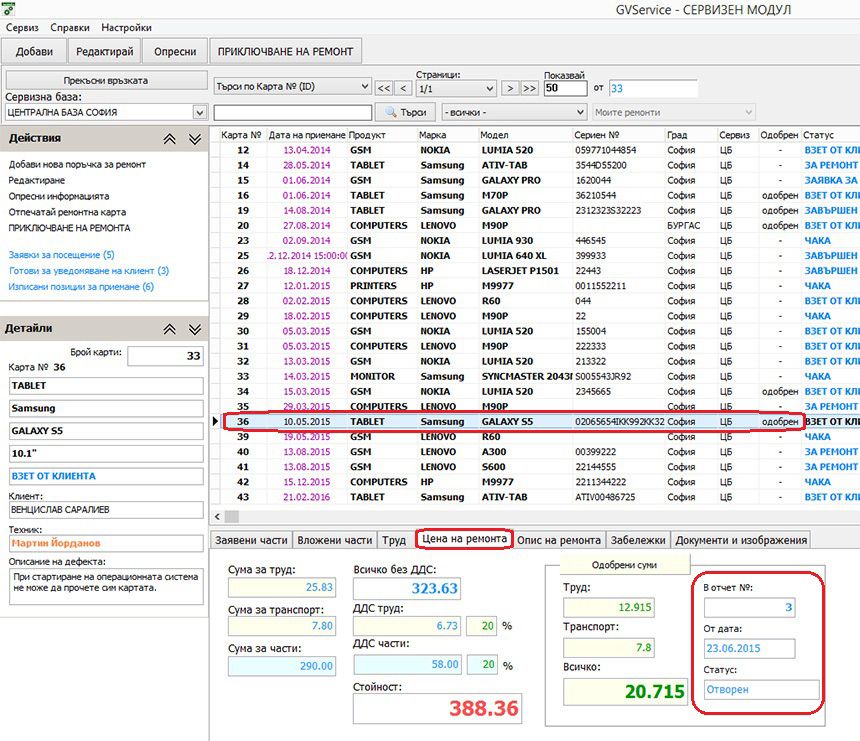Switch to the Цена на ремонта tab
This screenshot has width=860, height=741.
tap(465, 539)
